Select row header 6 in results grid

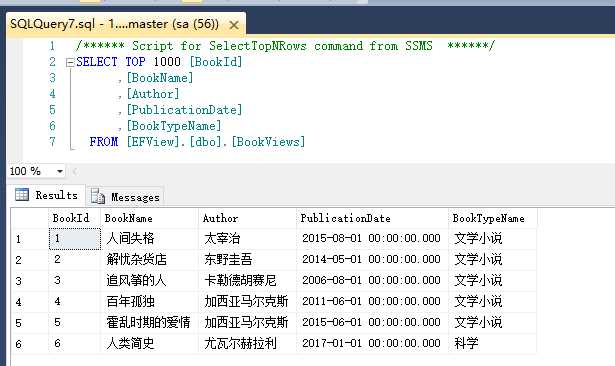pyautogui.click(x=30, y=344)
